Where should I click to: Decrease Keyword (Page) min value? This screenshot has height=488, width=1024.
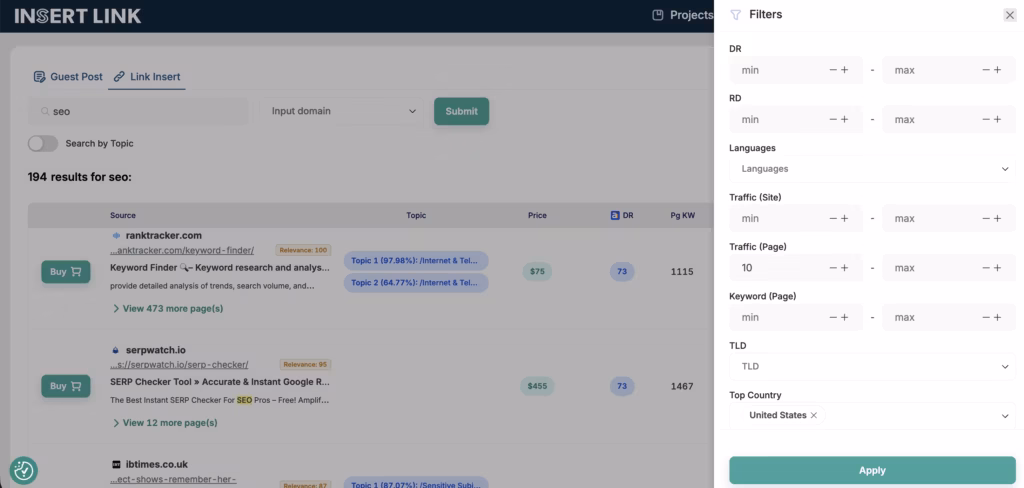(x=833, y=317)
